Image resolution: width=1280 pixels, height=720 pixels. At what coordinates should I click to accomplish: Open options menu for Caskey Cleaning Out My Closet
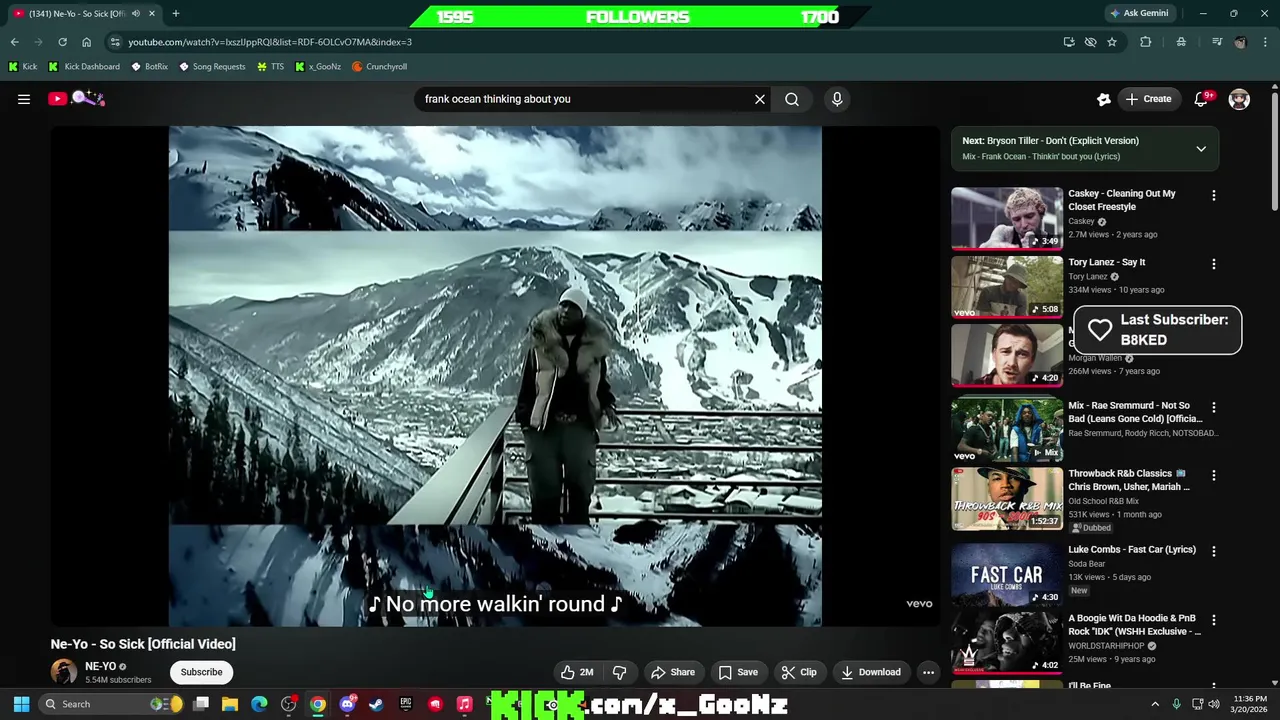pos(1214,196)
